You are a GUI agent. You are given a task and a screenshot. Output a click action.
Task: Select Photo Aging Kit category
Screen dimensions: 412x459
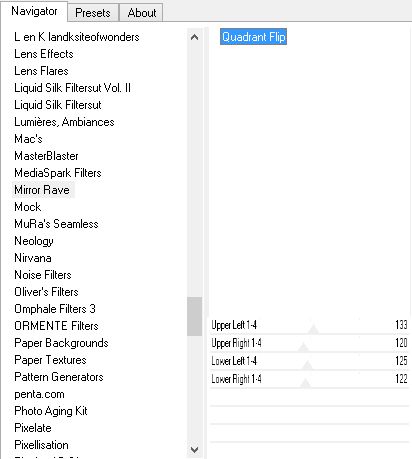(x=51, y=411)
